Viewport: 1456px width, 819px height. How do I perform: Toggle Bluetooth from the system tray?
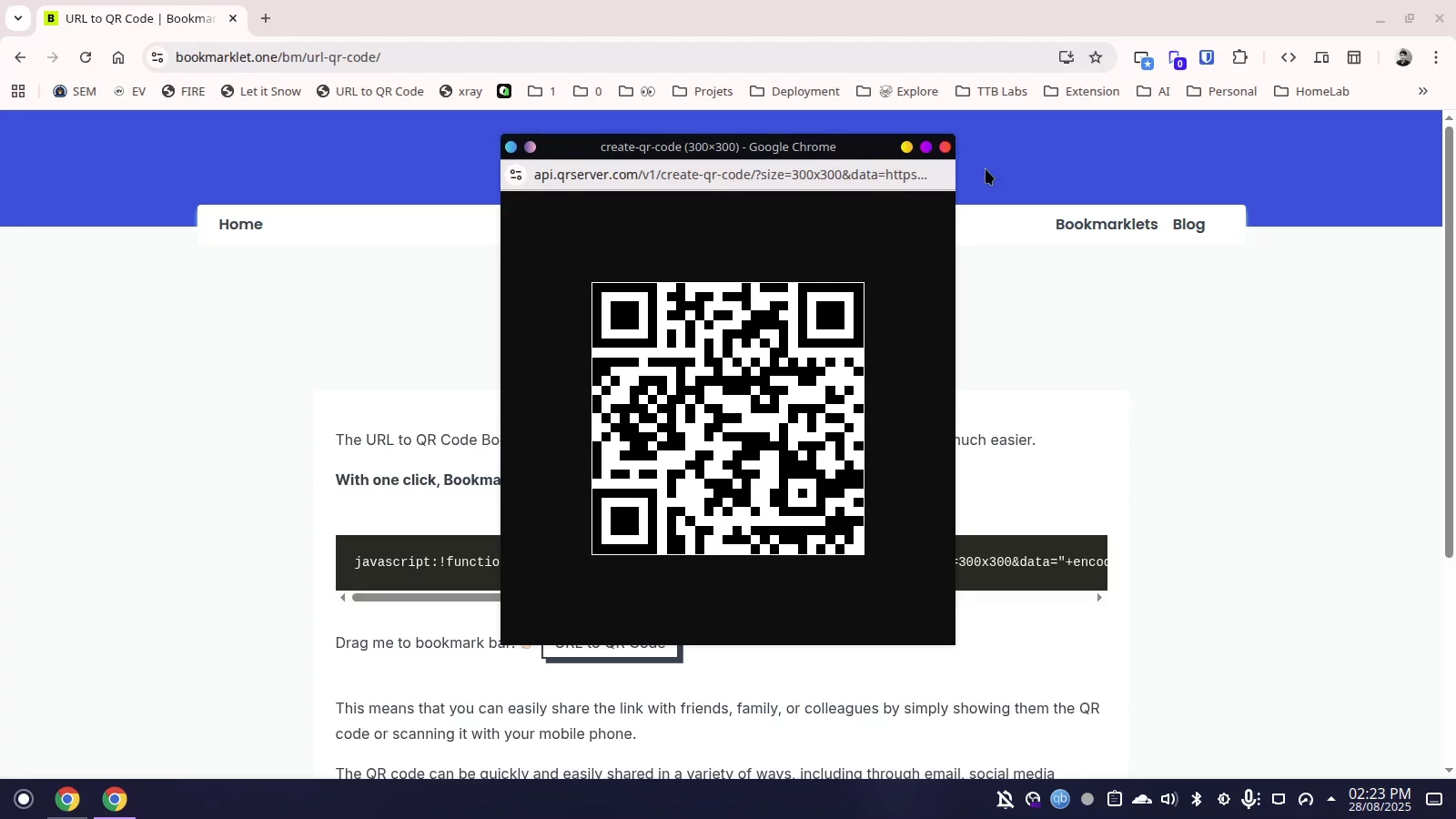1195,800
